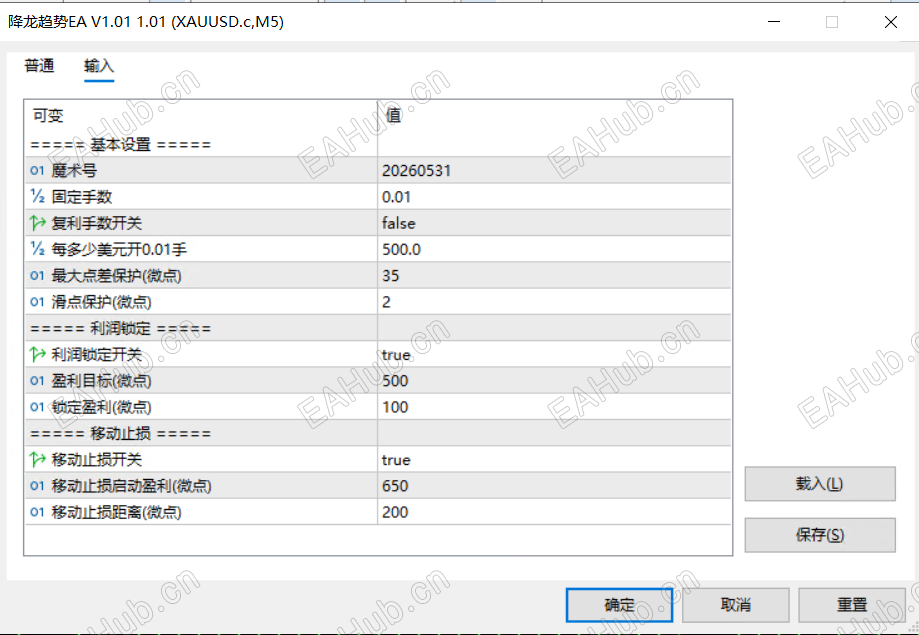Image resolution: width=919 pixels, height=635 pixels.
Task: Click the 保存(S) button
Action: point(820,535)
